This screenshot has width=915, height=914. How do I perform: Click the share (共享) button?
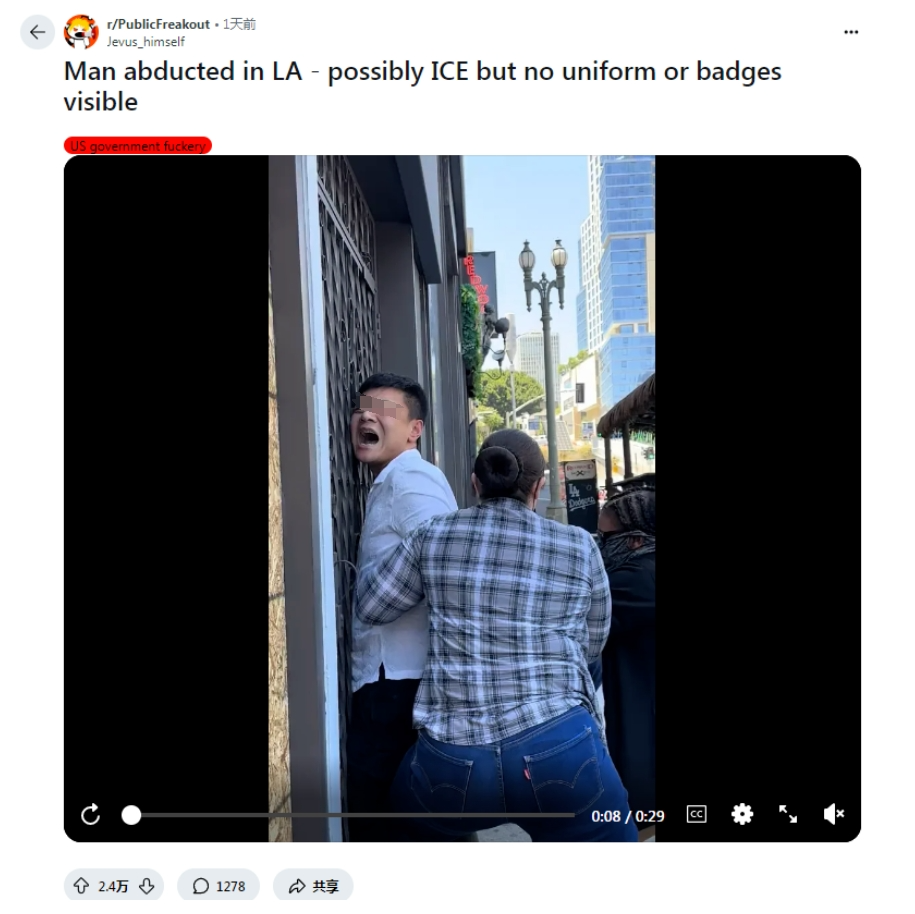(313, 886)
